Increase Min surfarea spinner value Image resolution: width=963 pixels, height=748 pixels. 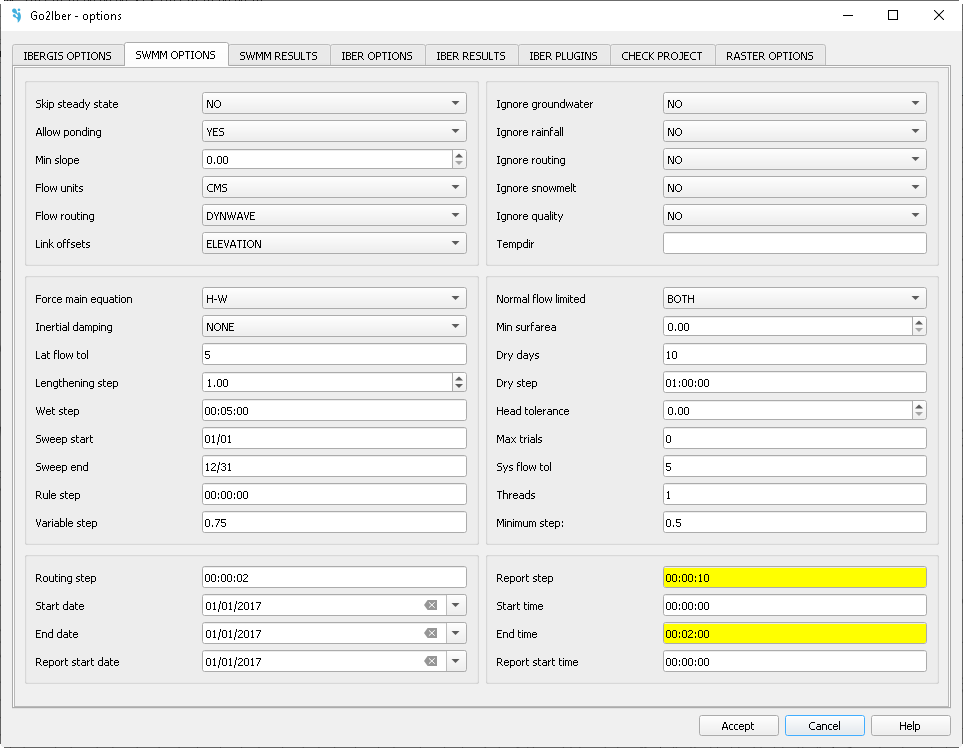[919, 323]
